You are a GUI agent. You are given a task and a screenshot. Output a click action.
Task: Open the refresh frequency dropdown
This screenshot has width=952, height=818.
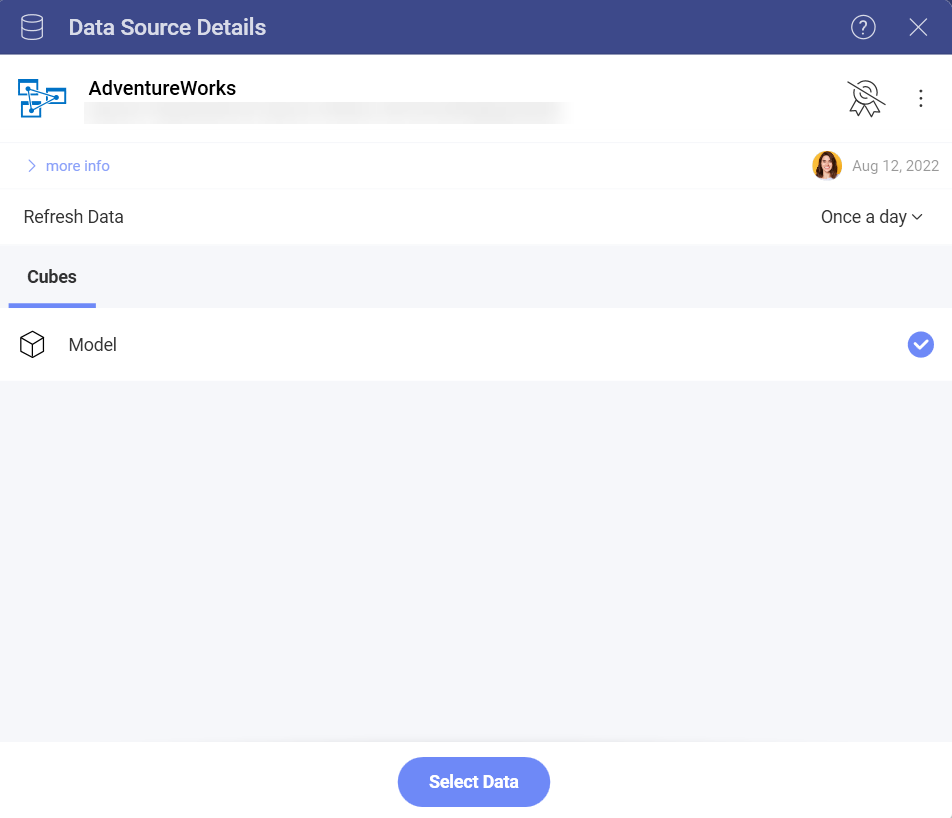pos(871,217)
